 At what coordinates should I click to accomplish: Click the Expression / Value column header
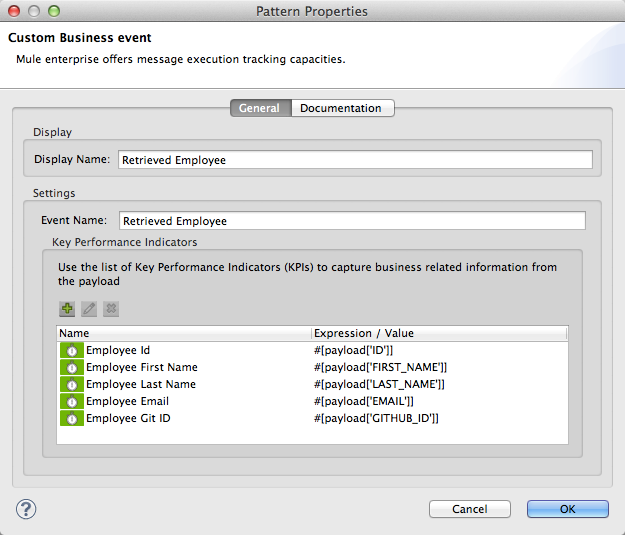(x=438, y=333)
